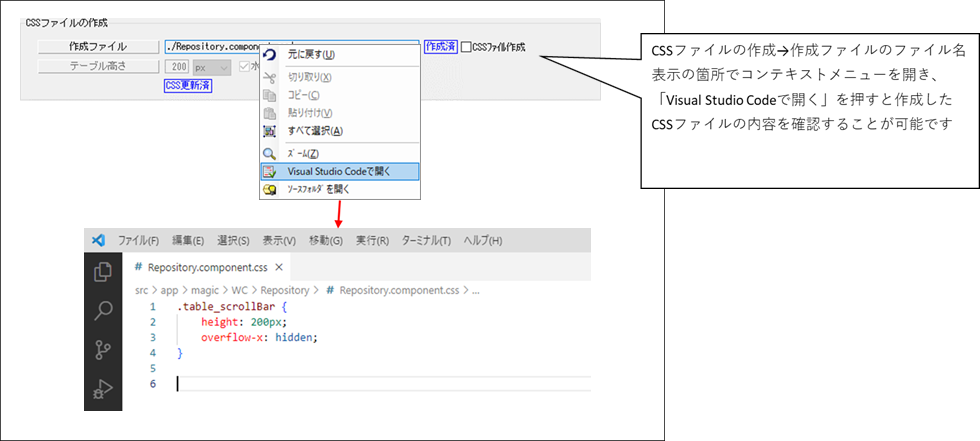Open the Search icon in activity bar
Viewport: 980px width, 441px height.
102,310
